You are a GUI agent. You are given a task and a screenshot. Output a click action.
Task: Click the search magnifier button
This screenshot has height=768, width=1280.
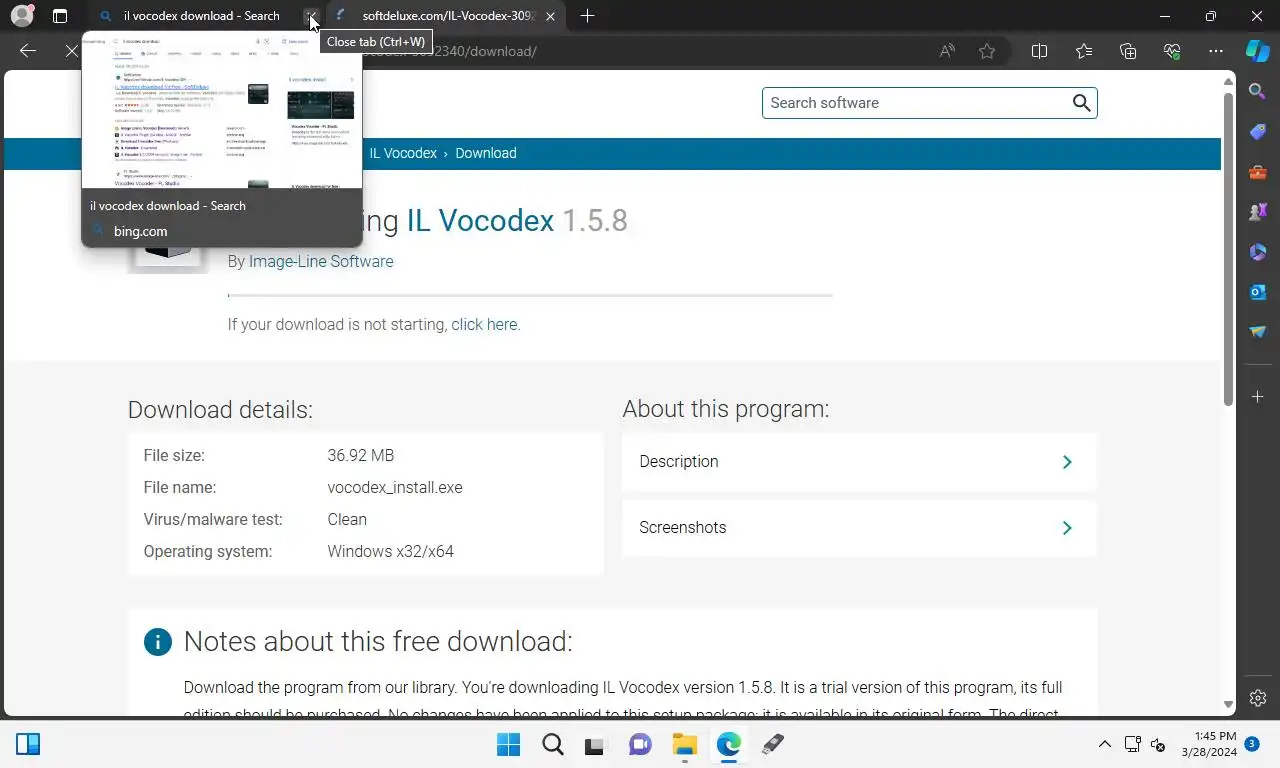tap(1081, 103)
